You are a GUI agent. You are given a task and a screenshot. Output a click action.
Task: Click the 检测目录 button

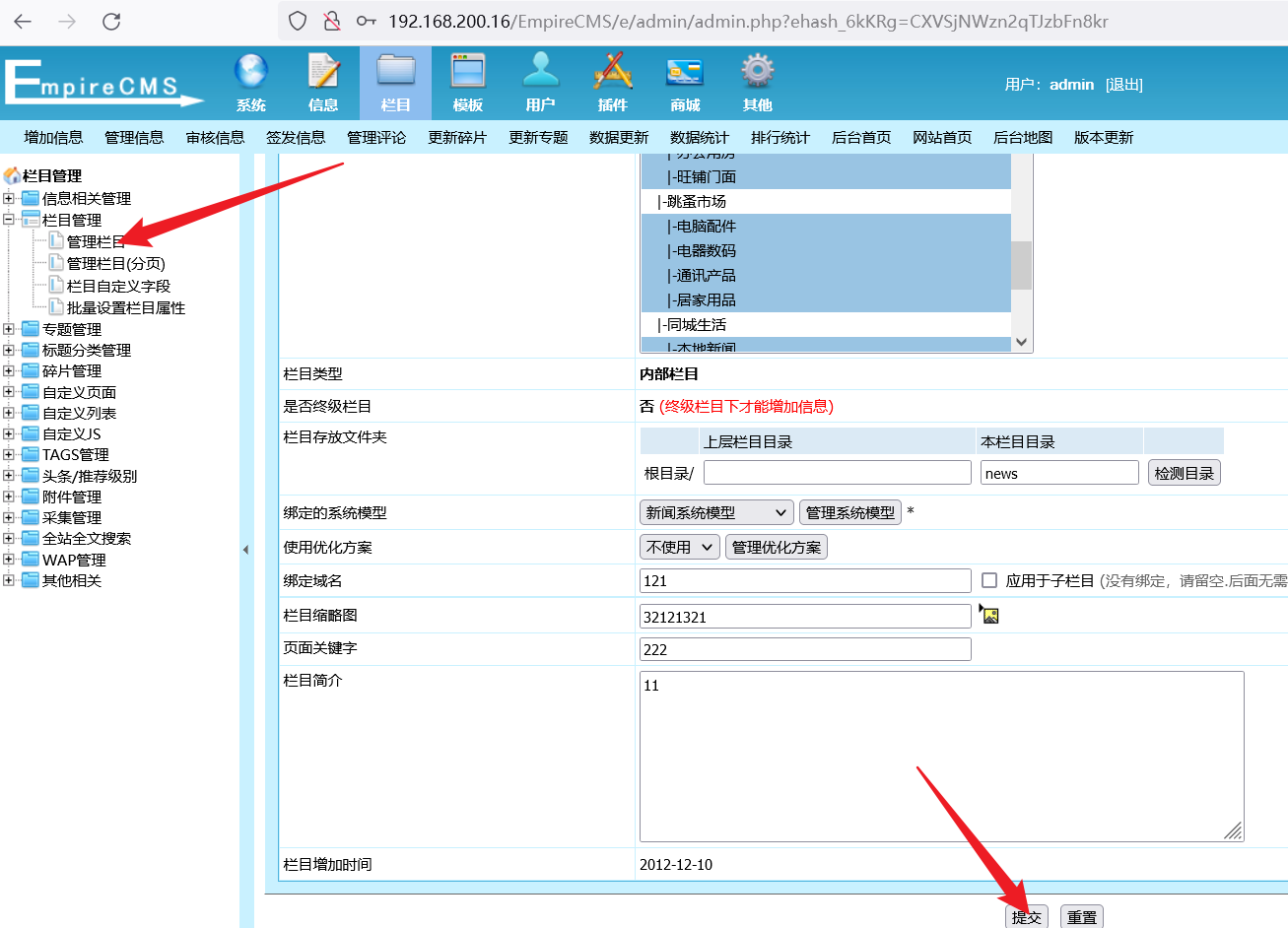[x=1185, y=473]
